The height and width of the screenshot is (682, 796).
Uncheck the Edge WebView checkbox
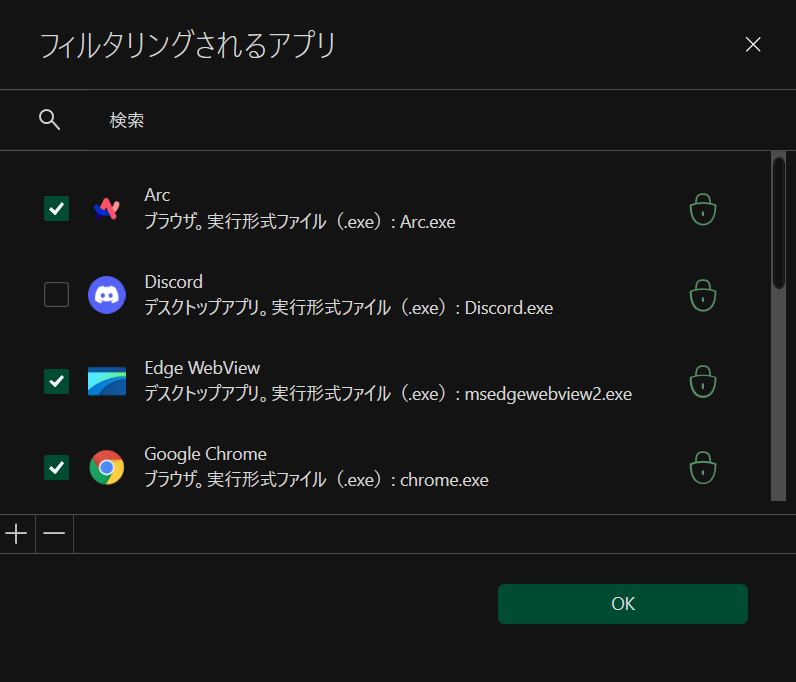tap(57, 381)
